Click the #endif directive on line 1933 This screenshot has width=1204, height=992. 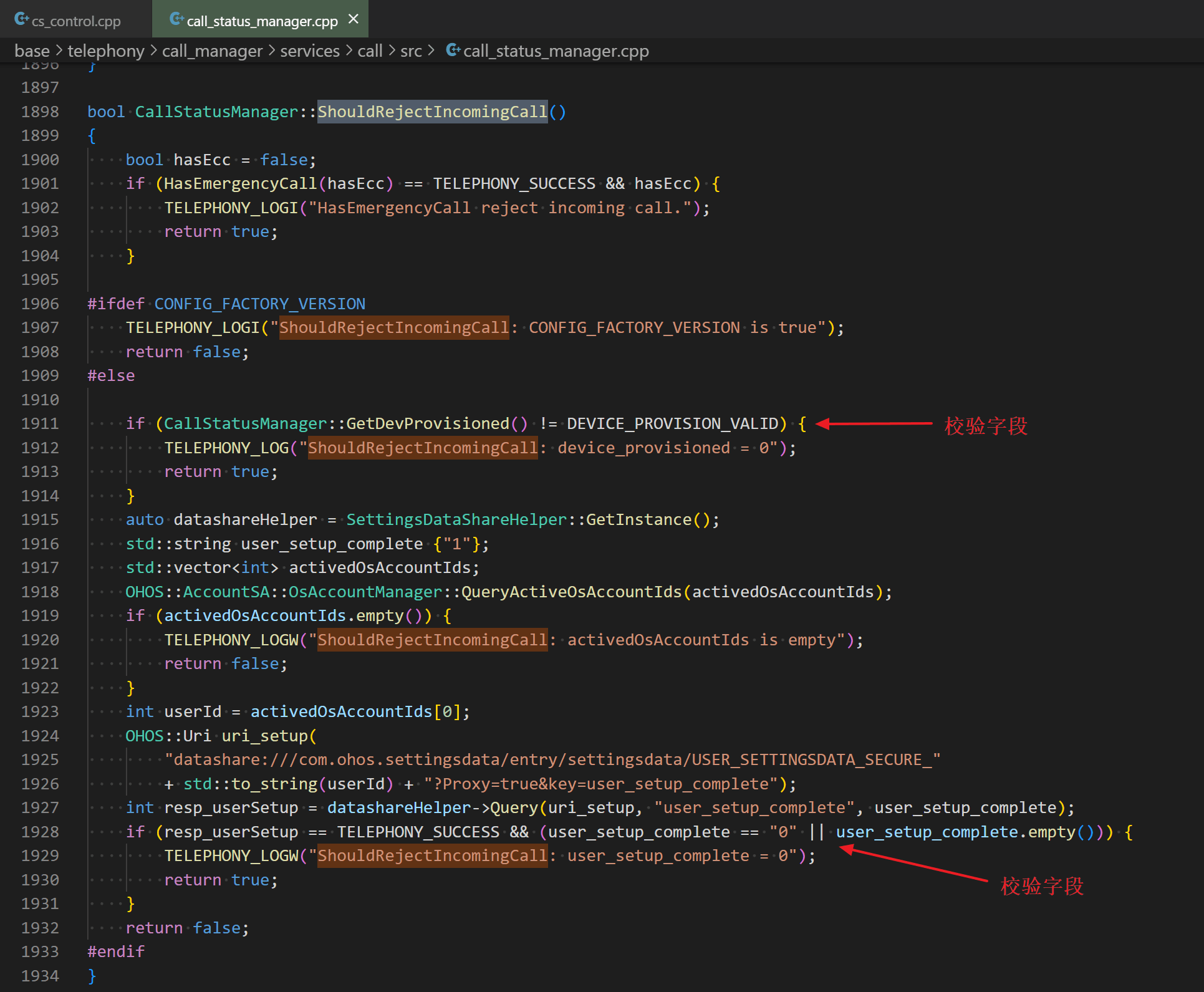point(116,951)
